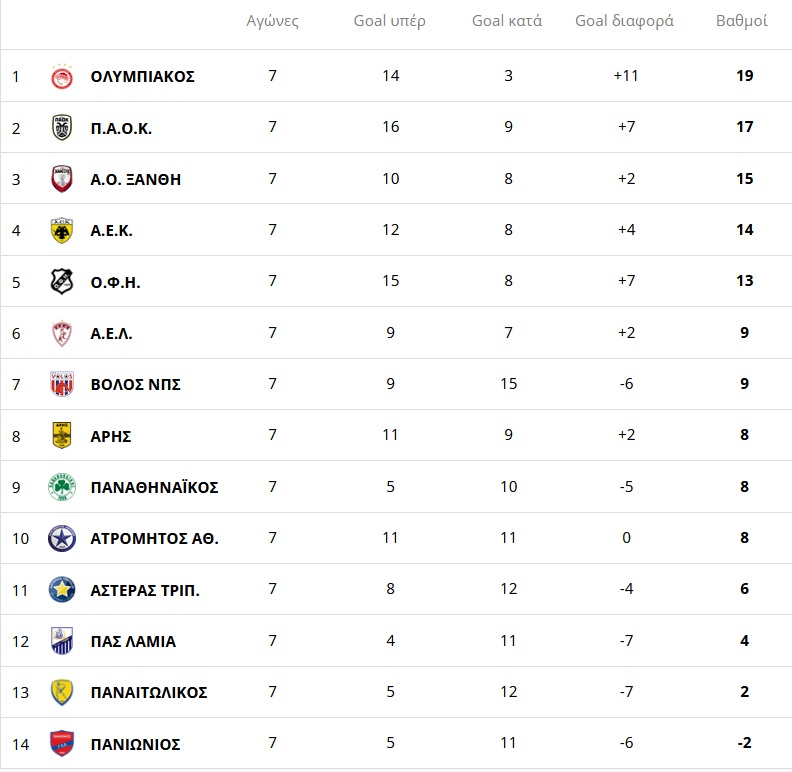
Task: Open the ΠΑΝΑΙΤΩΛΙΚΟΣ team name link
Action: tap(149, 693)
